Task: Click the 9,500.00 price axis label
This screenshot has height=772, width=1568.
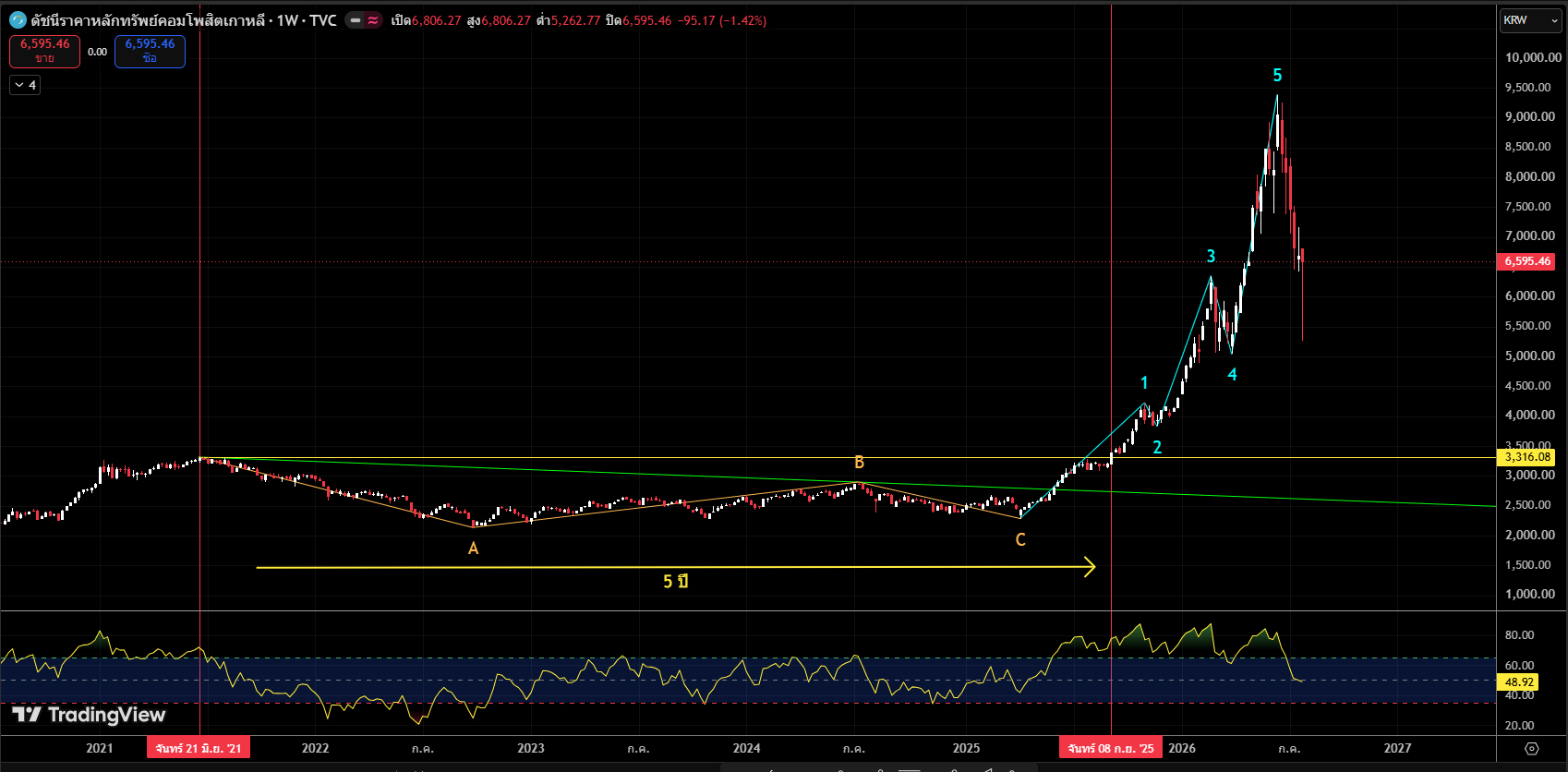Action: (1528, 88)
